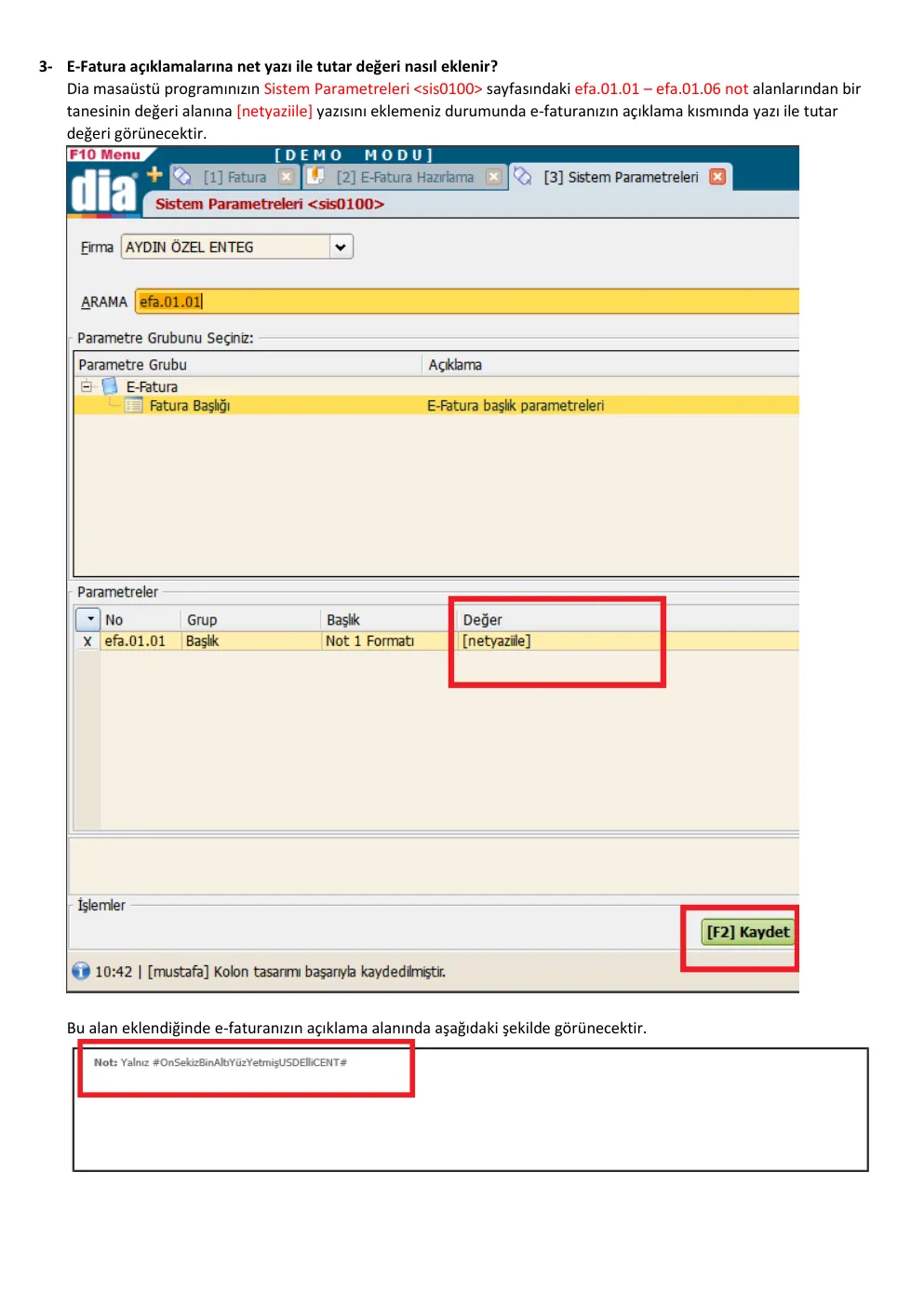Collapse the E-Fatura tree node

tap(87, 386)
